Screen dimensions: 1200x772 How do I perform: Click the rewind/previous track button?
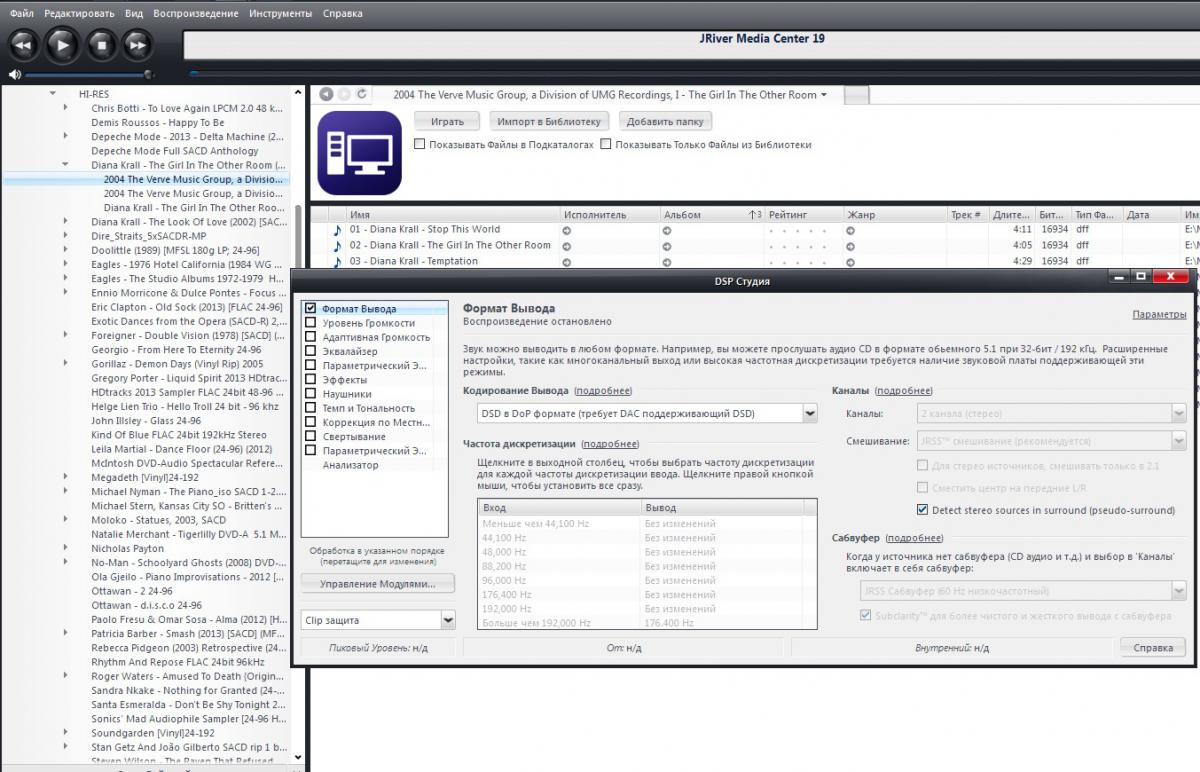pyautogui.click(x=24, y=44)
